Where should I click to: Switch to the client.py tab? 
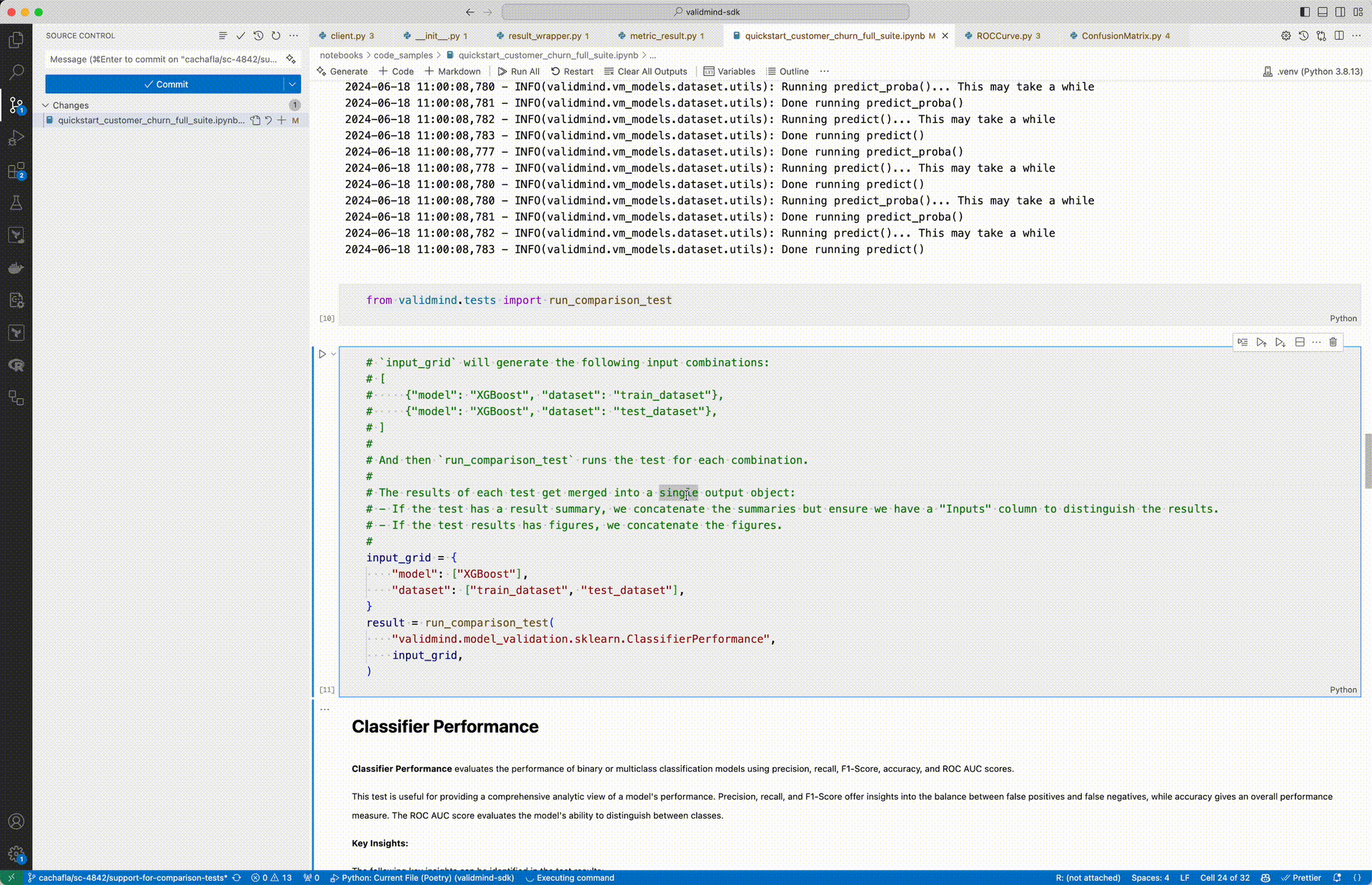(x=347, y=36)
